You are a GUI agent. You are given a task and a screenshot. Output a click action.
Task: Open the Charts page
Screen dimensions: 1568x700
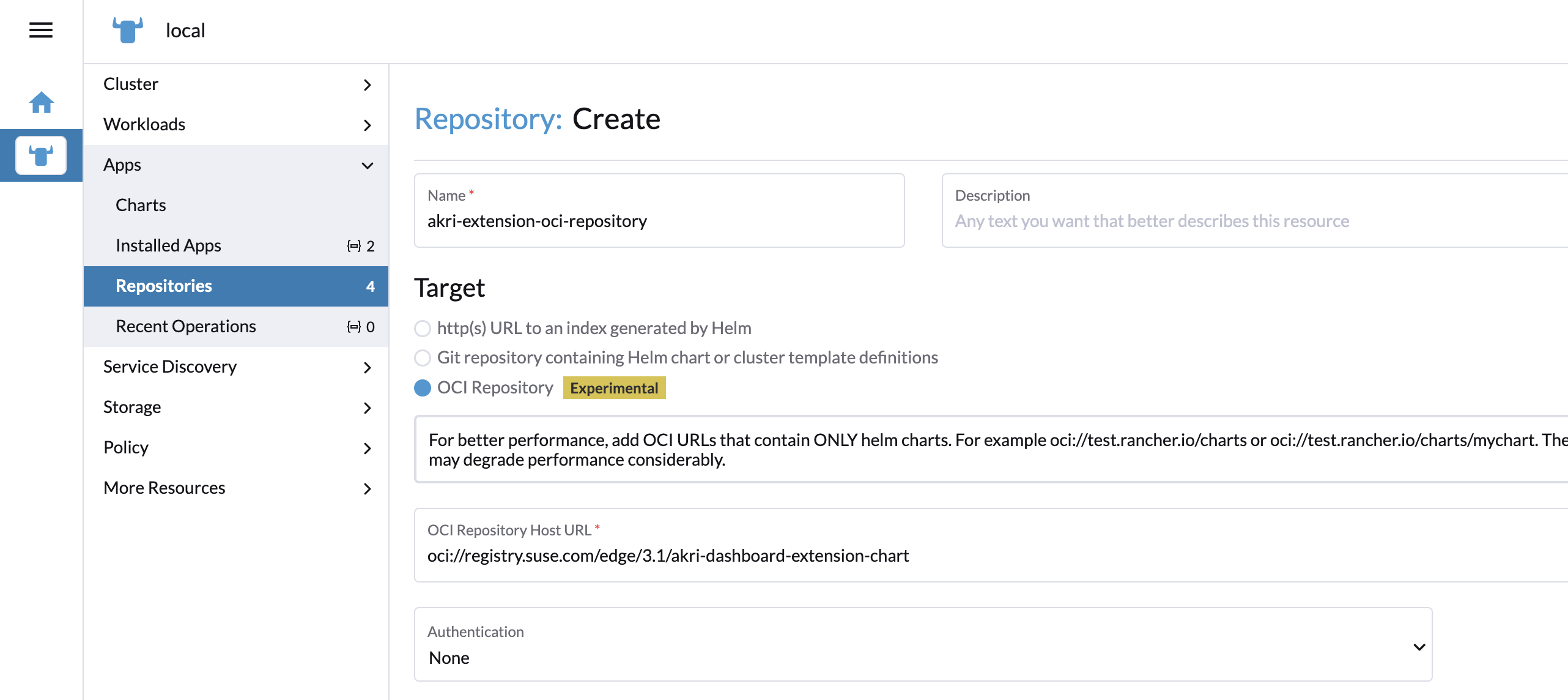(x=141, y=206)
